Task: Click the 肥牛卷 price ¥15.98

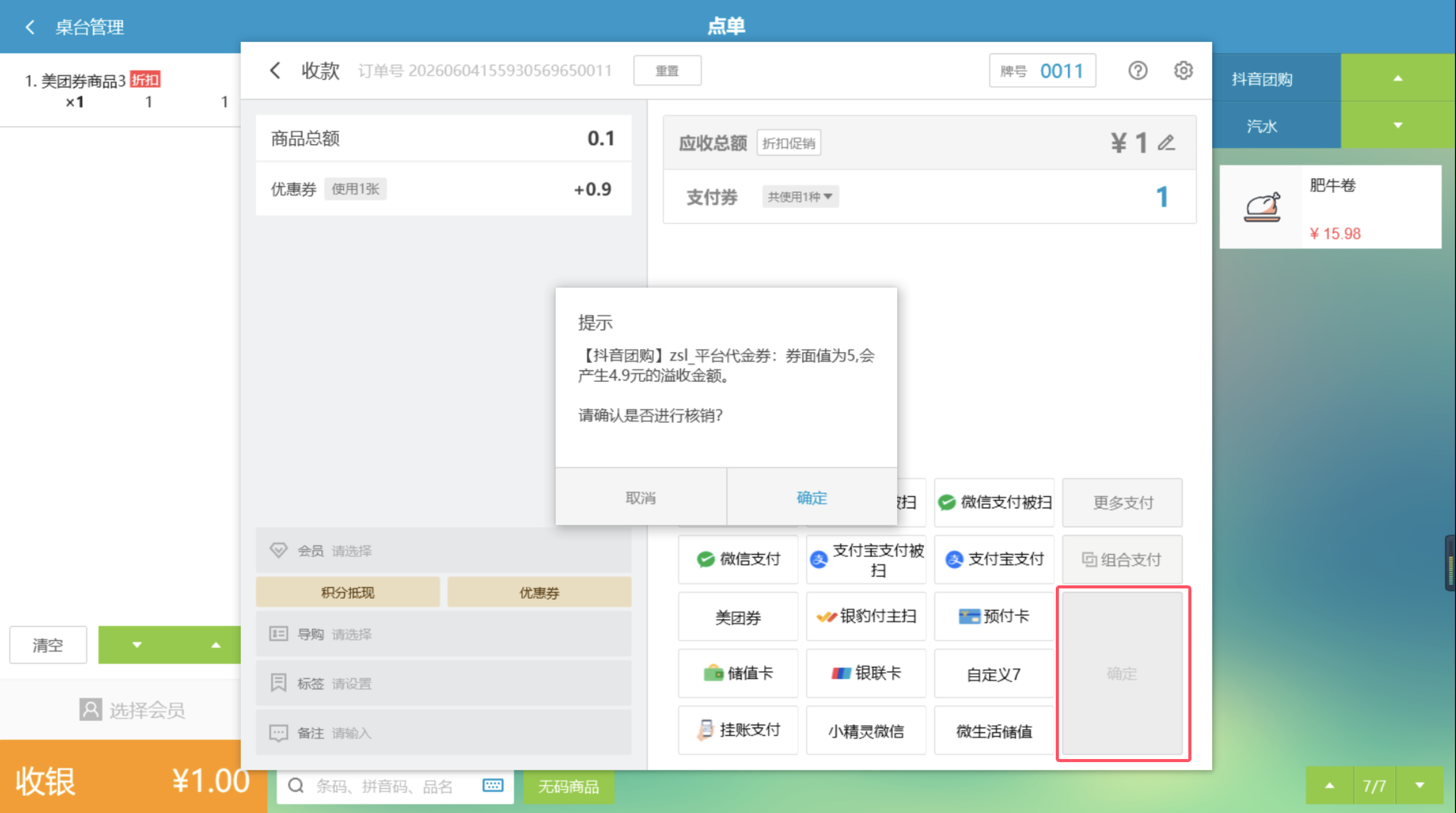Action: tap(1335, 233)
